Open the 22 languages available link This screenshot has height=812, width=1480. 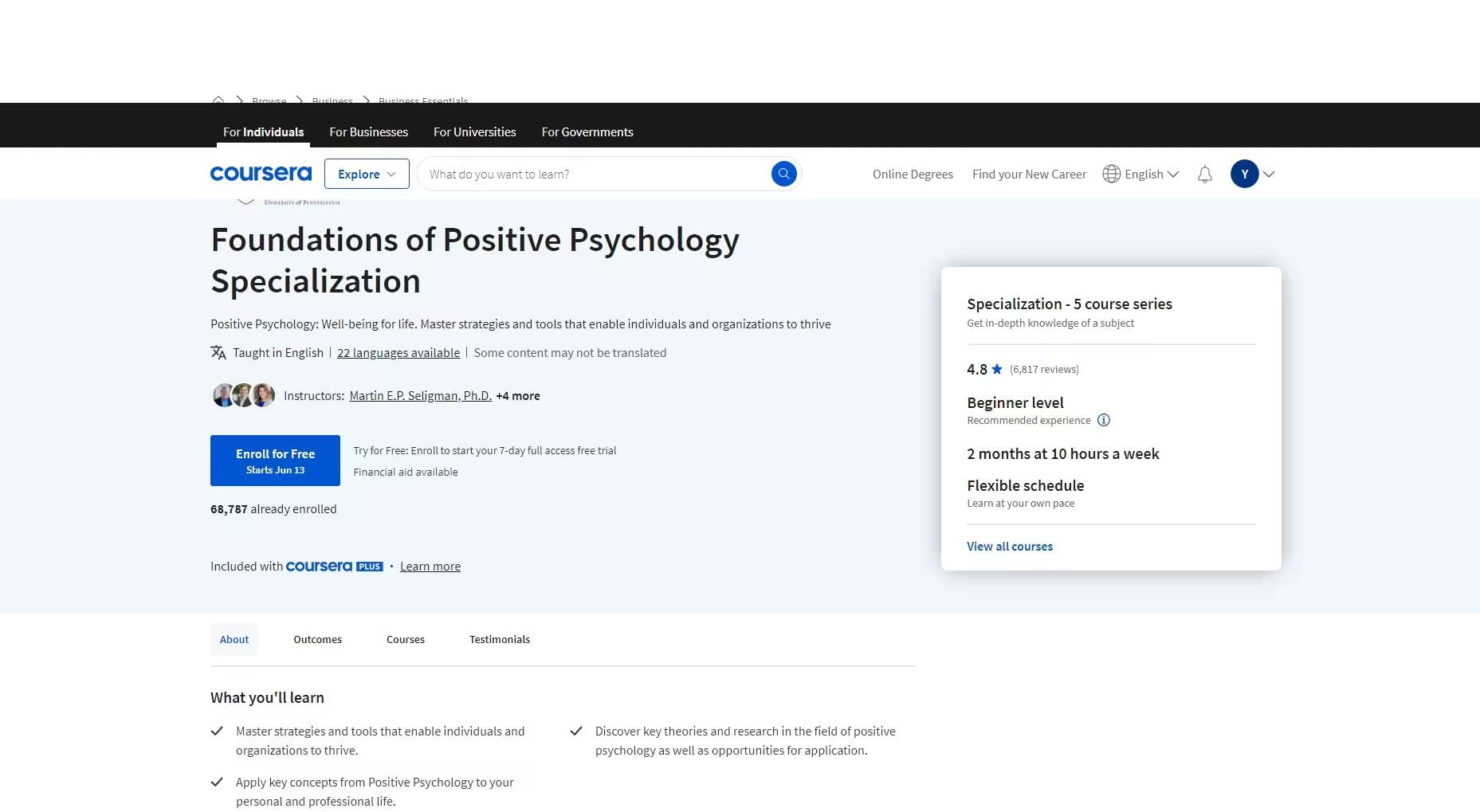pyautogui.click(x=398, y=352)
